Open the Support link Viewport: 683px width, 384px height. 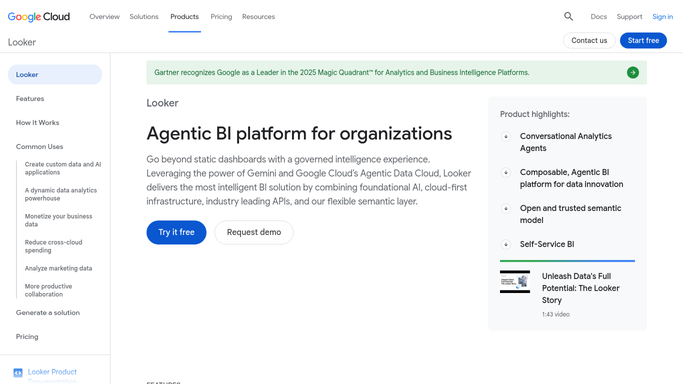pyautogui.click(x=629, y=17)
